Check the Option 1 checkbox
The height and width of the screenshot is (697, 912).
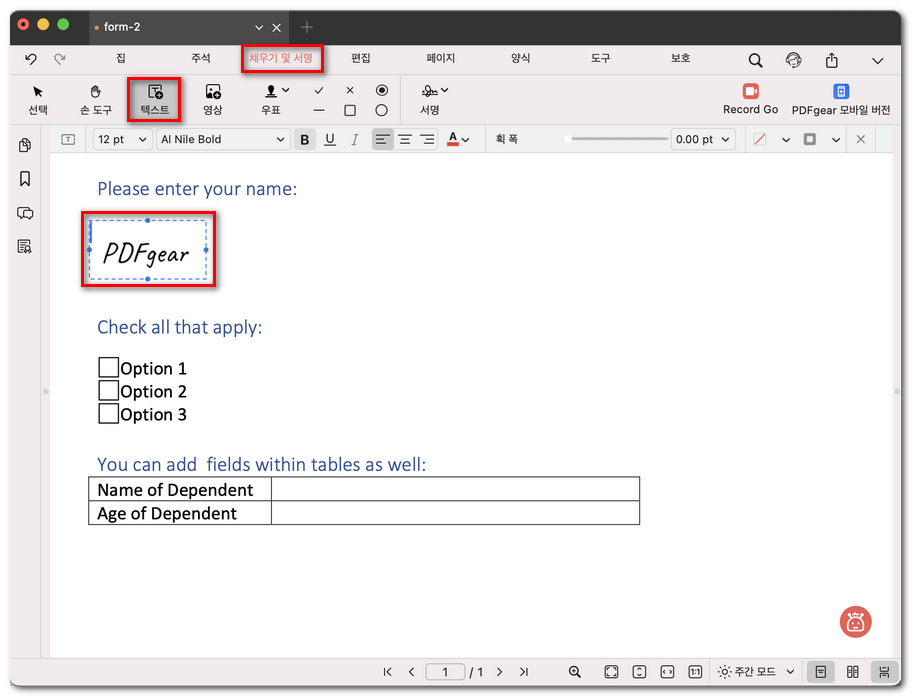[108, 368]
